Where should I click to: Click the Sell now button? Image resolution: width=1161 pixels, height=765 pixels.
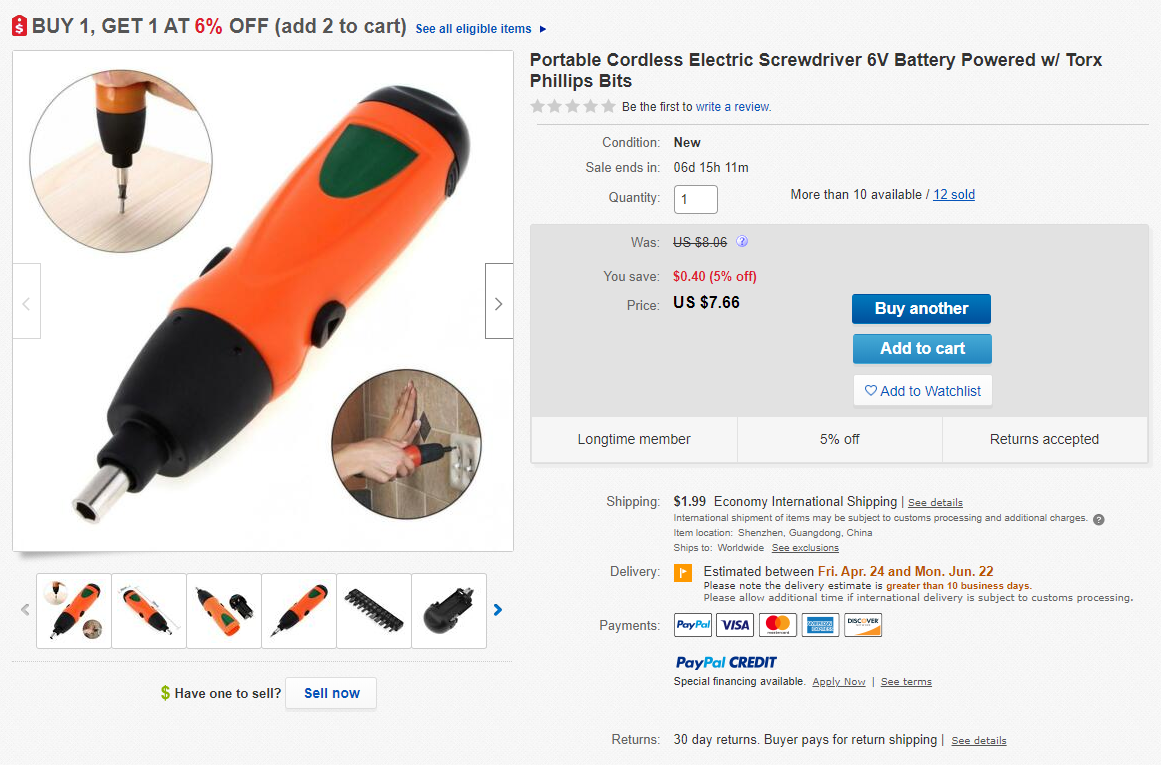[331, 693]
